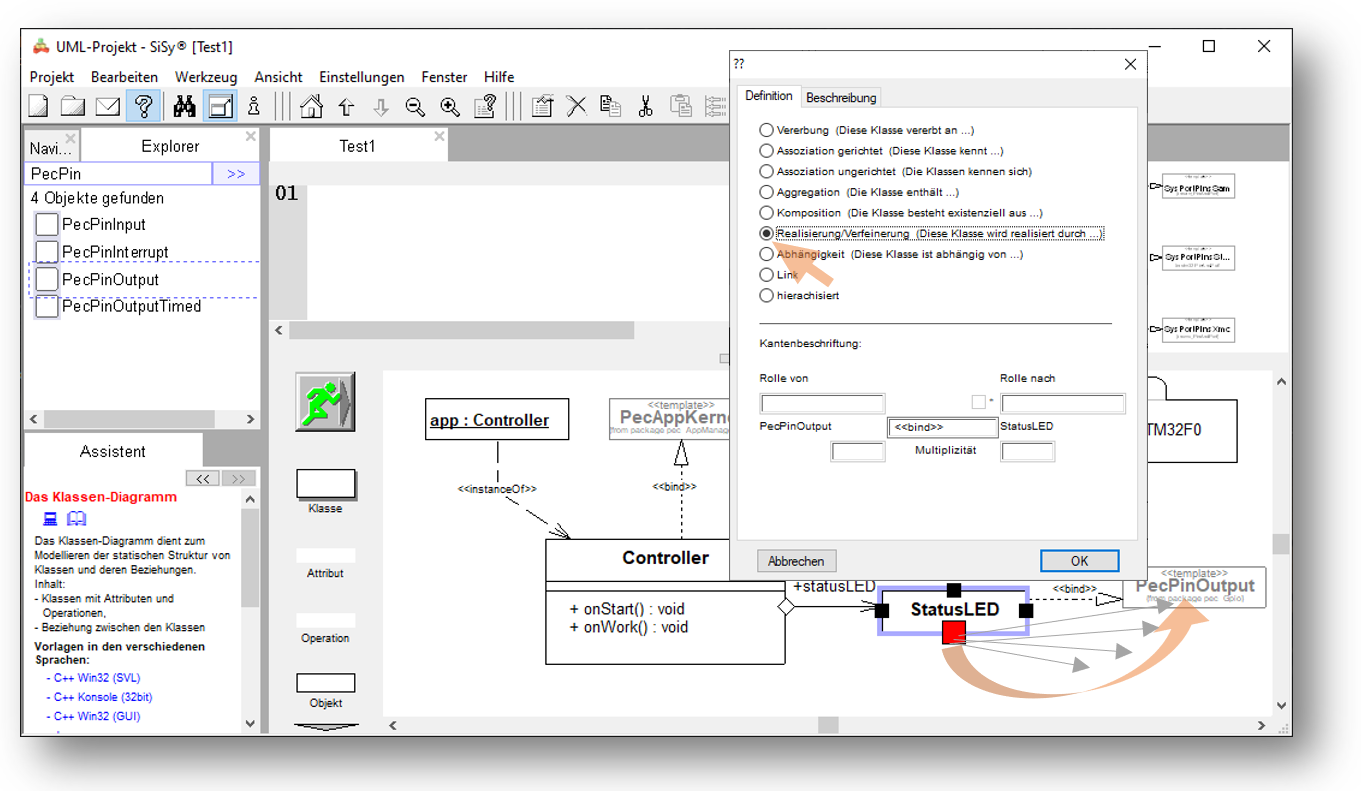Click the Rolle von input field

822,404
